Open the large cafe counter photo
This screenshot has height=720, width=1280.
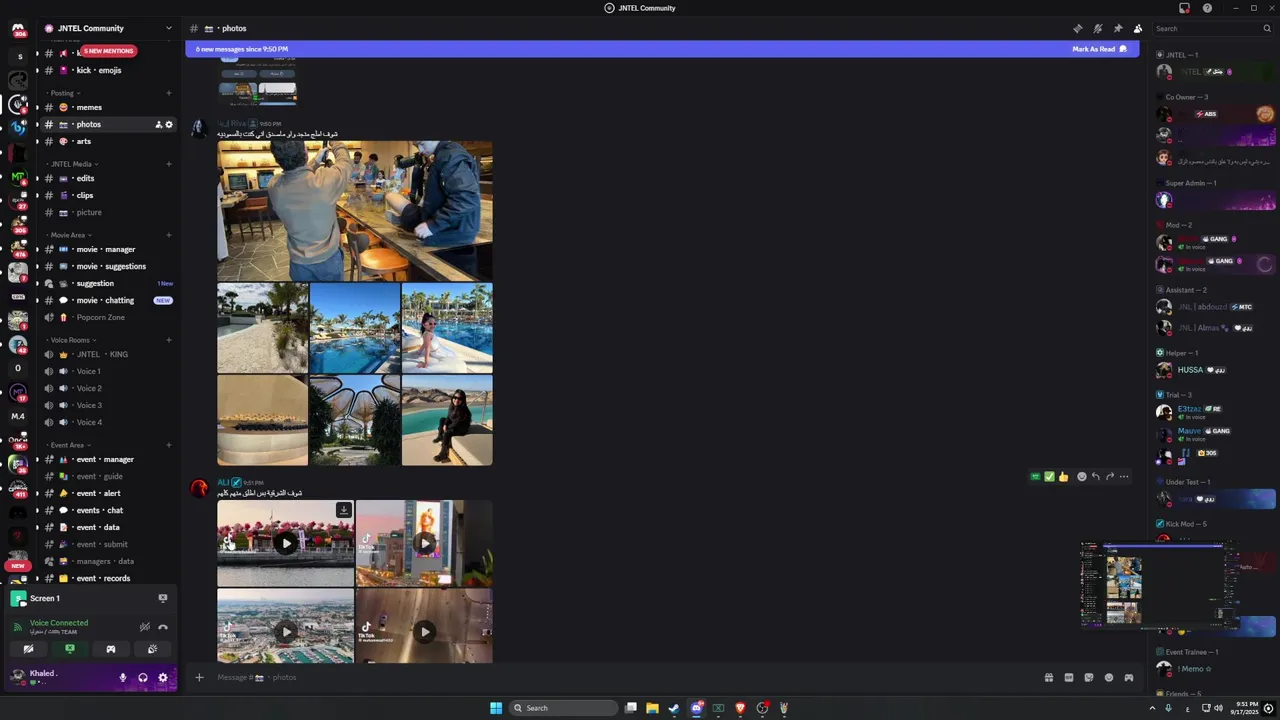click(355, 211)
